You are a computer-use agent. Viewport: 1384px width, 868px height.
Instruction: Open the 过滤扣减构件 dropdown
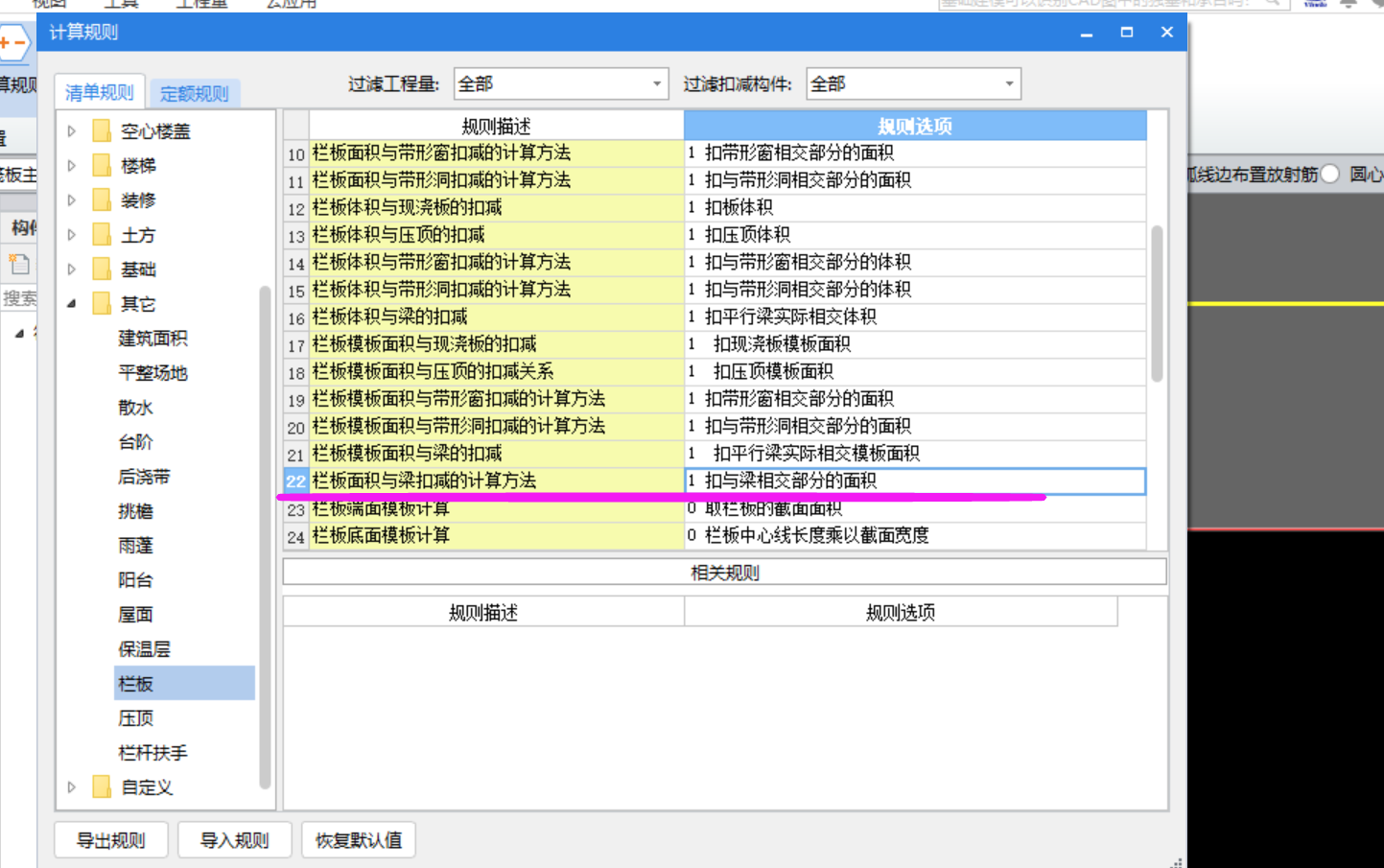click(x=913, y=83)
